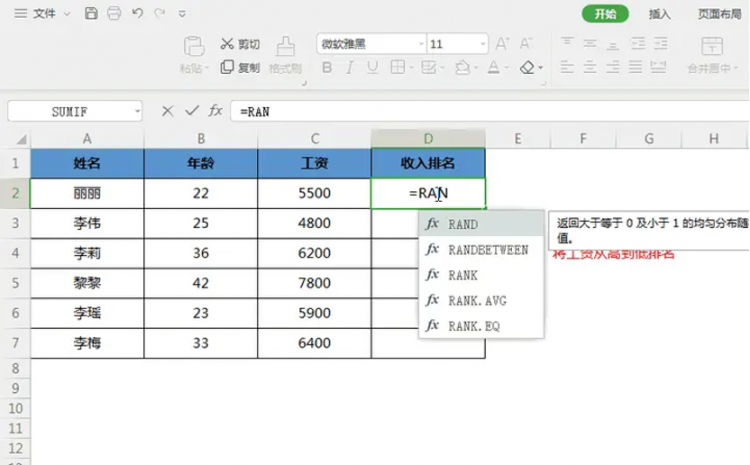Click the font color A icon
This screenshot has height=465, width=750.
pyautogui.click(x=494, y=67)
